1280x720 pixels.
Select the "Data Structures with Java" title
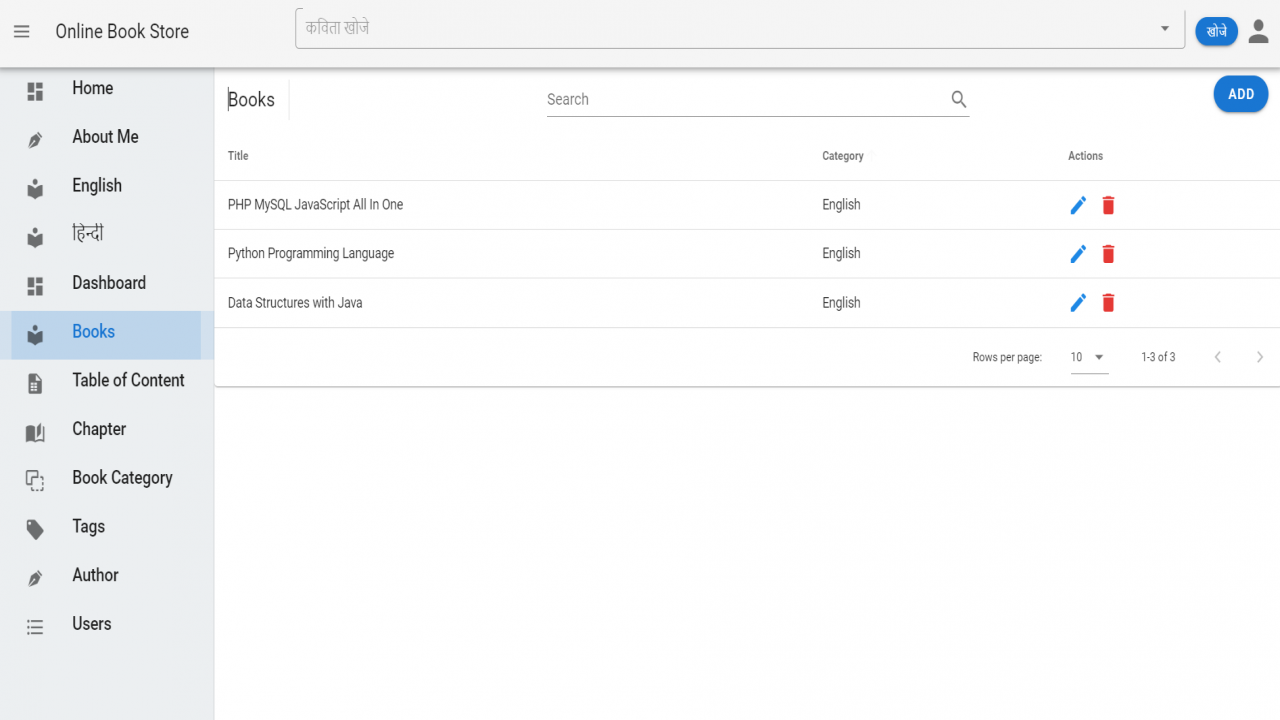click(x=295, y=303)
